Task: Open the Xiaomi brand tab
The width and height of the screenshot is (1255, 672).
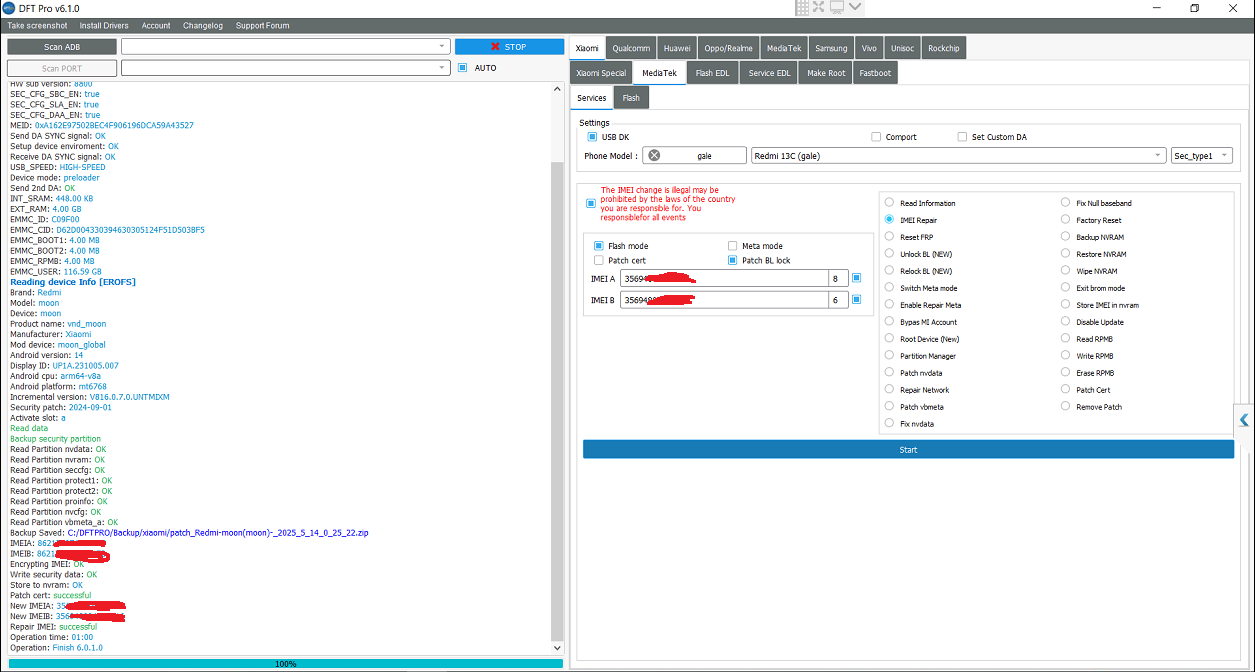Action: click(587, 48)
